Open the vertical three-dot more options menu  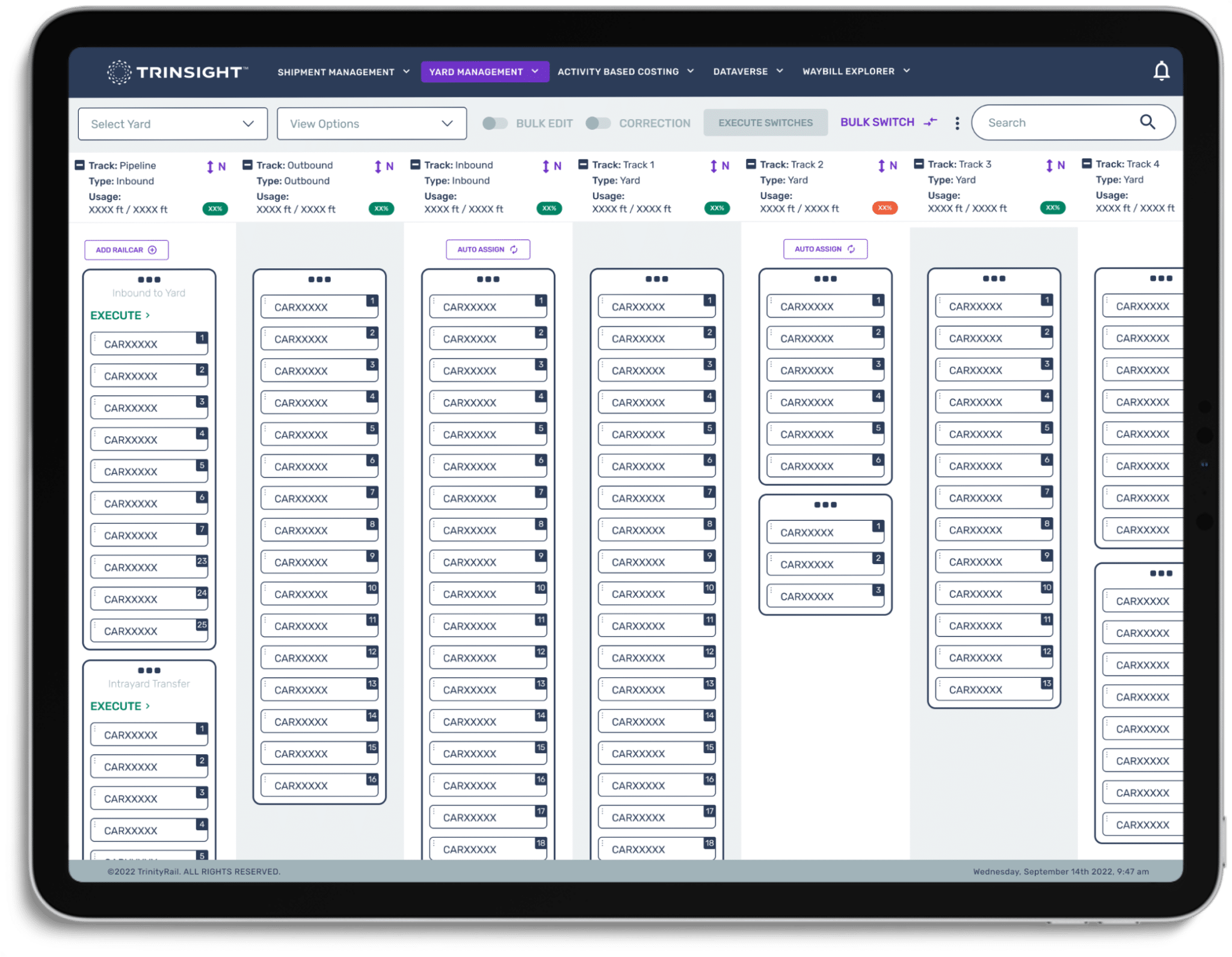(x=957, y=123)
